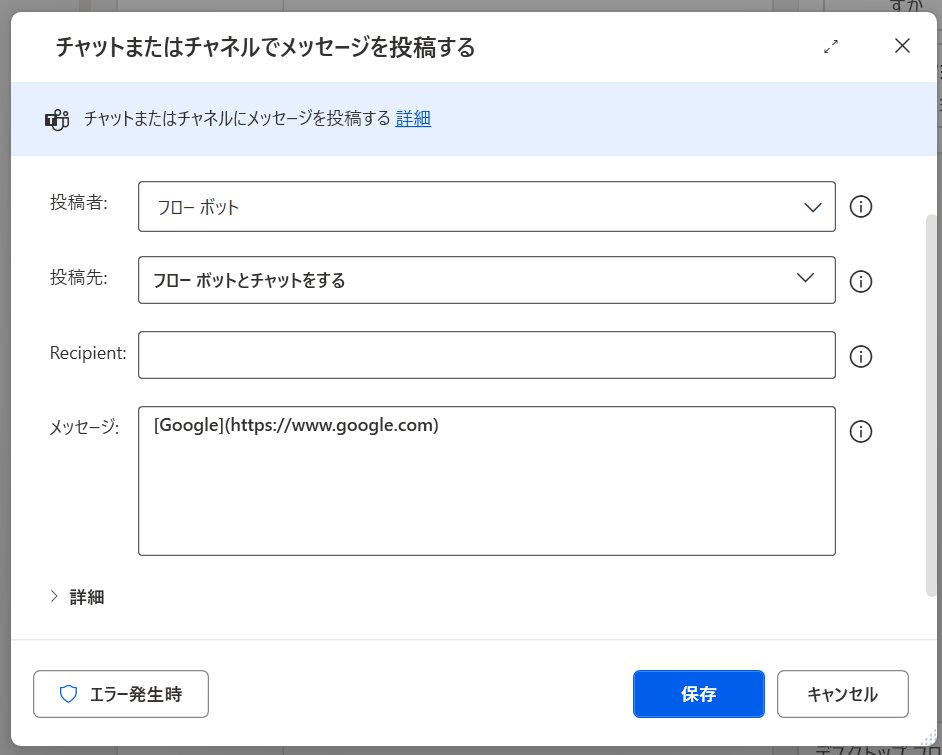Image resolution: width=942 pixels, height=755 pixels.
Task: Save the action with 保存 button
Action: [699, 694]
